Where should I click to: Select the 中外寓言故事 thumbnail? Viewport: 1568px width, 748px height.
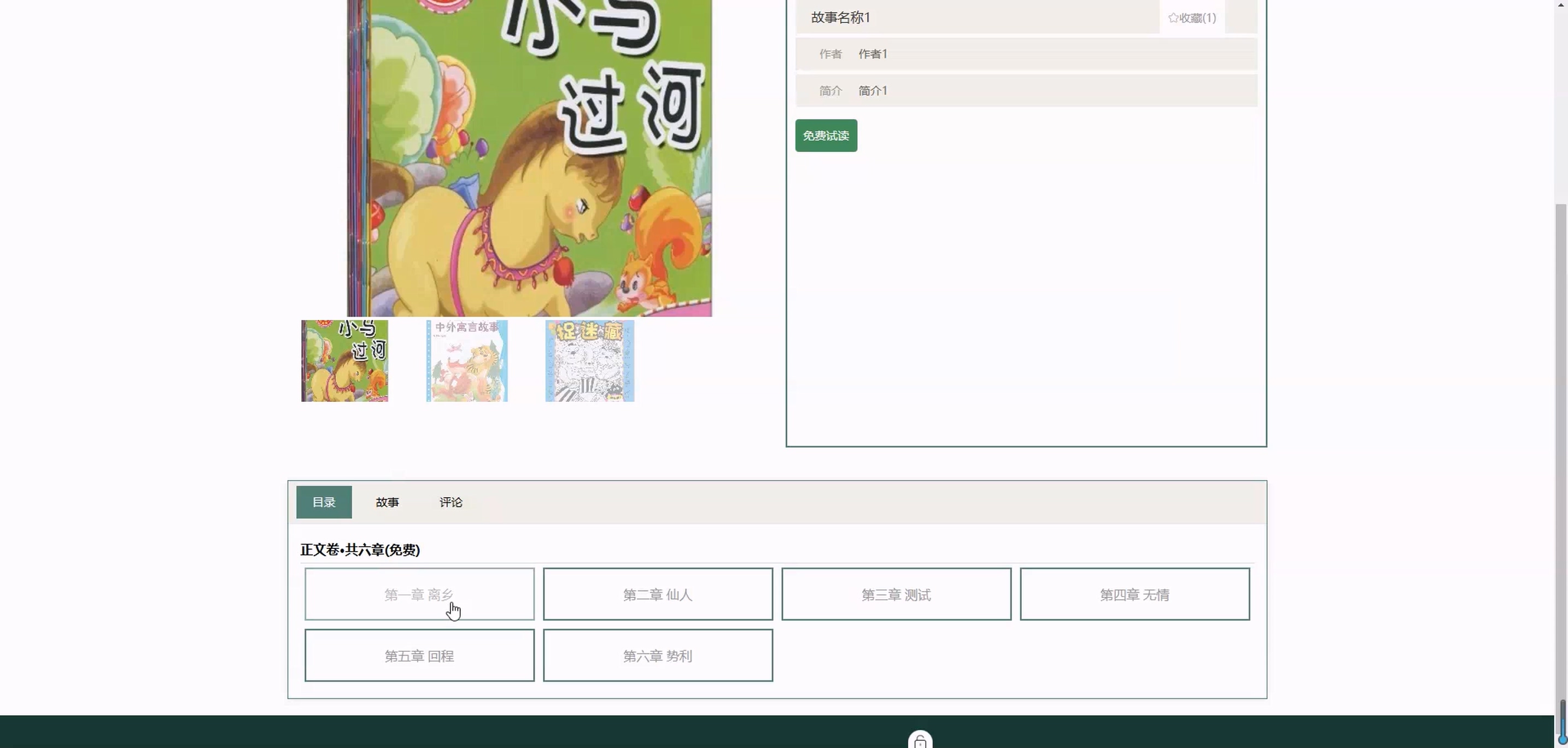(467, 361)
